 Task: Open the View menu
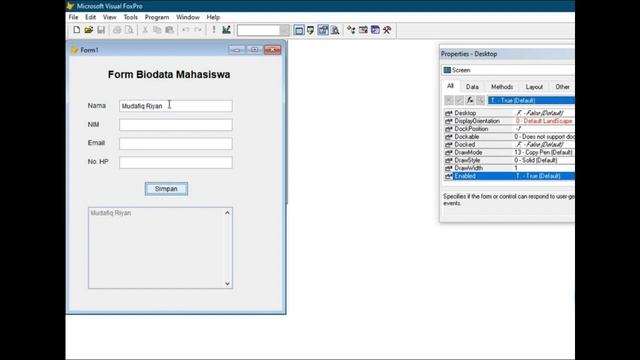tap(109, 17)
